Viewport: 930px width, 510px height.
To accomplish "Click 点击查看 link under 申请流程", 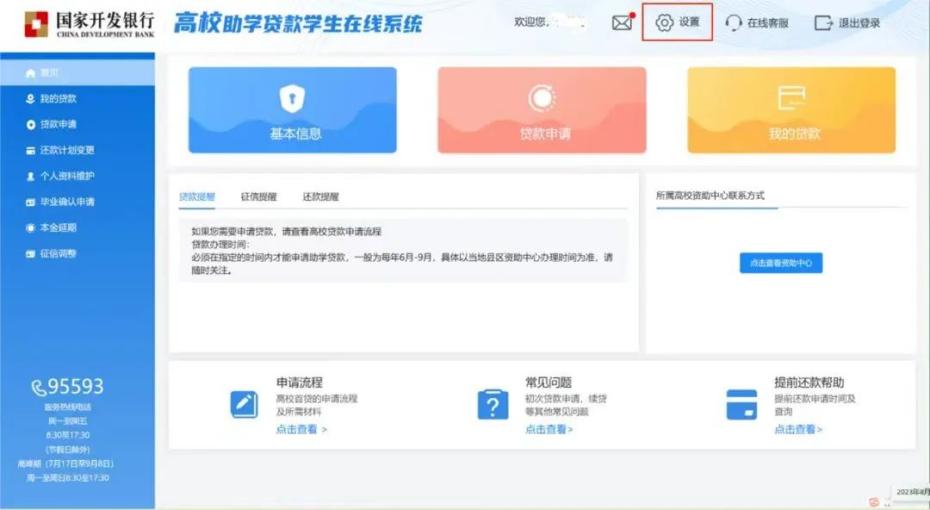I will [301, 430].
